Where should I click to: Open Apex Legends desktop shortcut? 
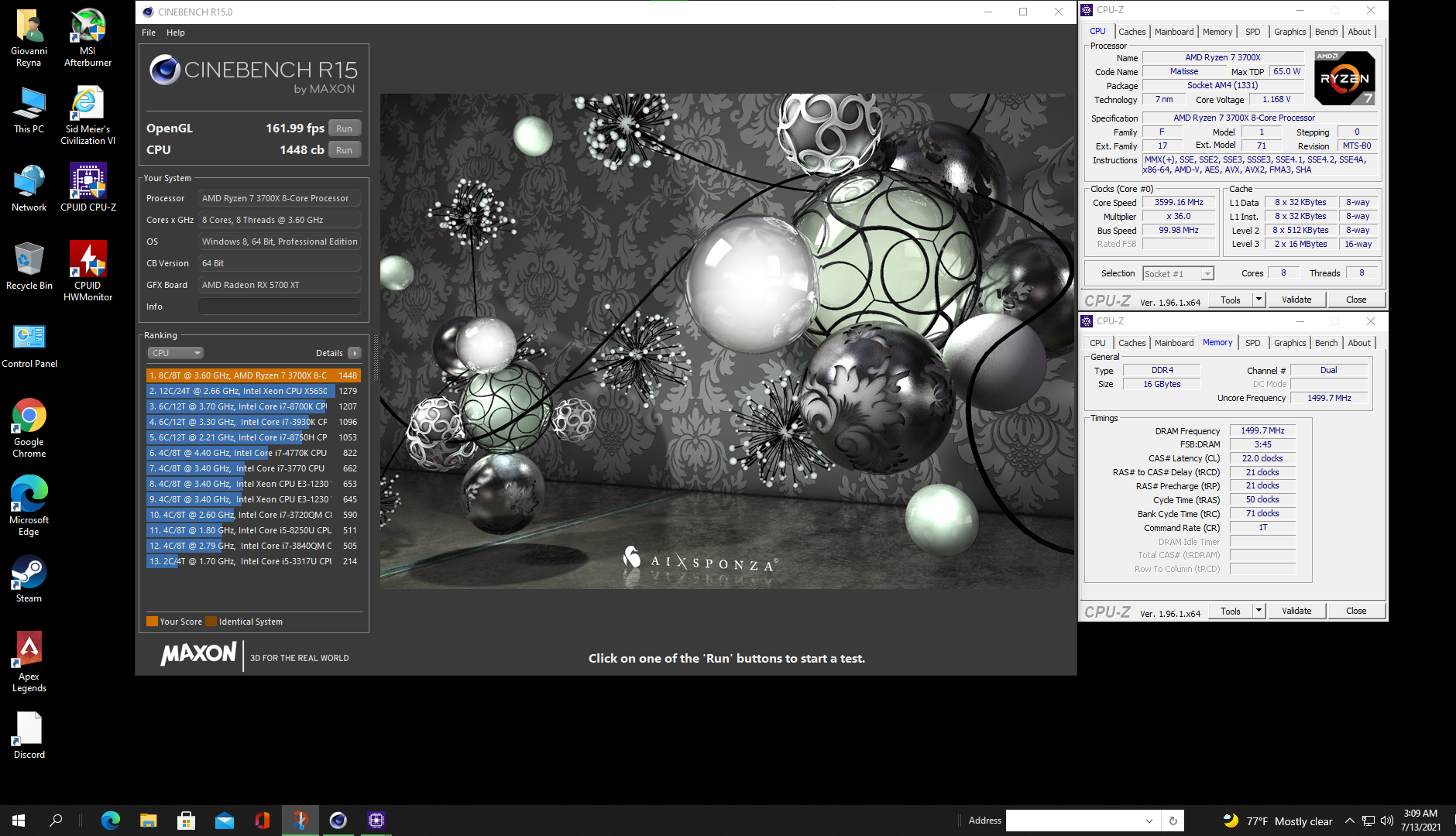(x=29, y=662)
